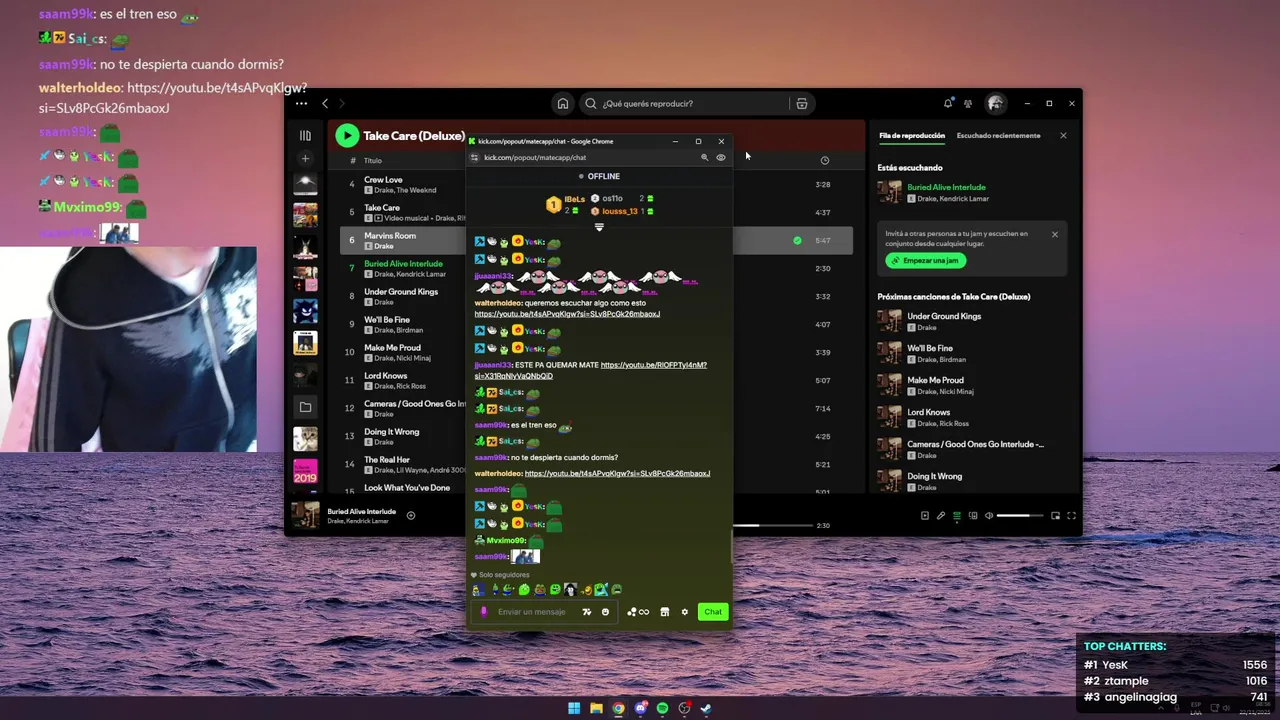Select the track Make Me Proud in tracklist
This screenshot has width=1280, height=720.
pos(392,348)
